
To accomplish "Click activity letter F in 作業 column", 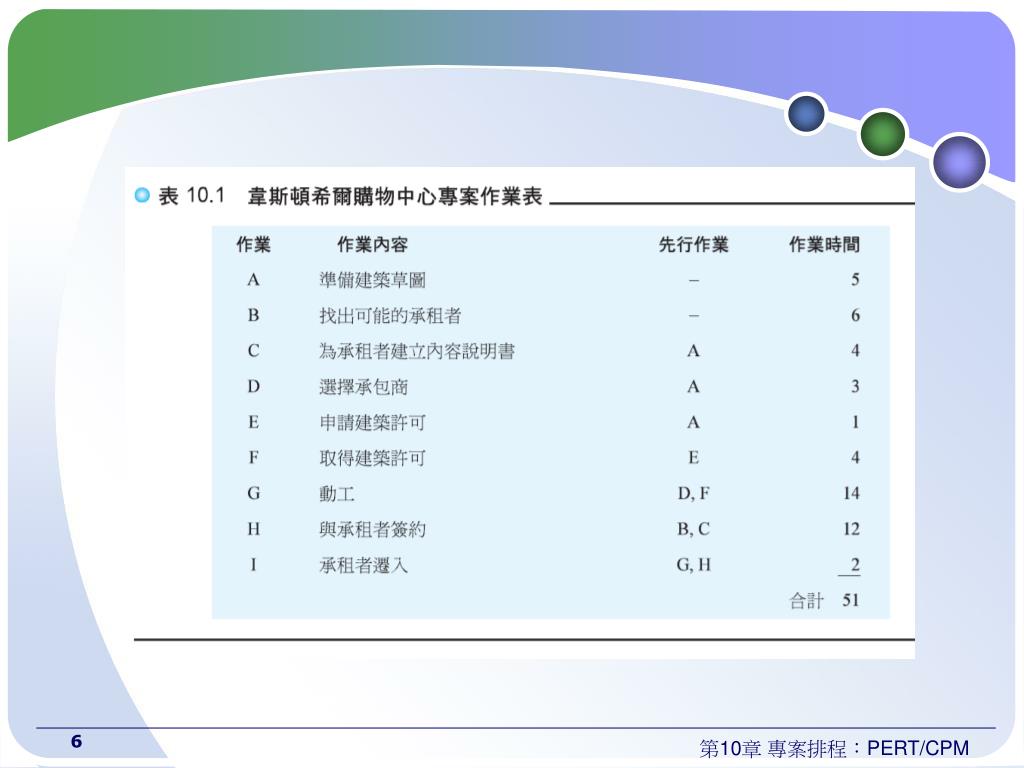I will (x=253, y=458).
